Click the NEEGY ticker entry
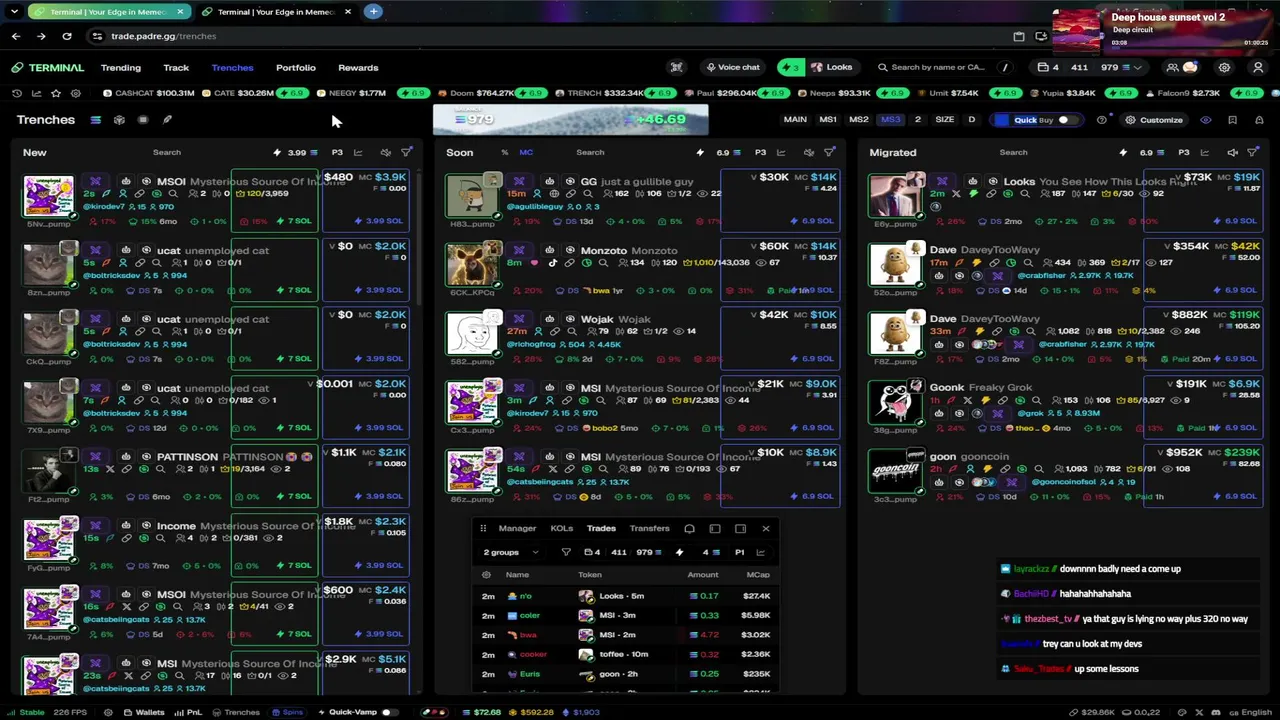The image size is (1280, 720). click(x=351, y=93)
